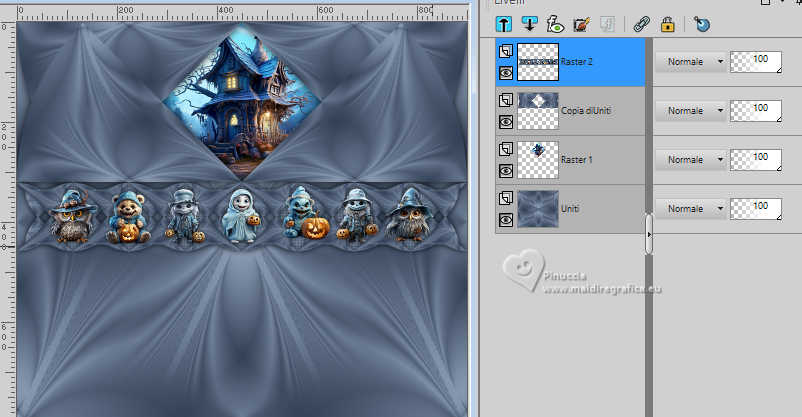Viewport: 802px width, 417px height.
Task: Toggle the eye of the Uniti layer
Action: click(506, 220)
